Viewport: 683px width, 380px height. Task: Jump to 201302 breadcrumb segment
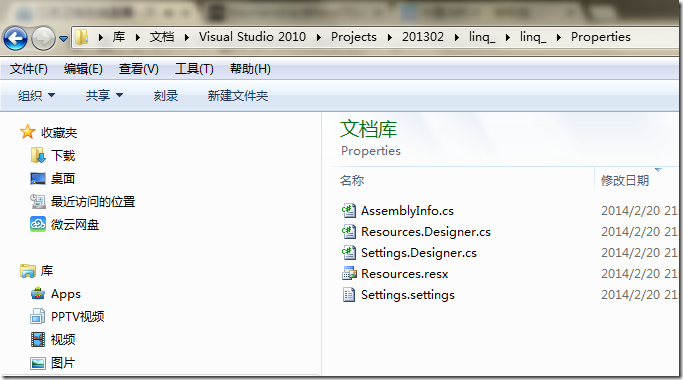tap(423, 37)
